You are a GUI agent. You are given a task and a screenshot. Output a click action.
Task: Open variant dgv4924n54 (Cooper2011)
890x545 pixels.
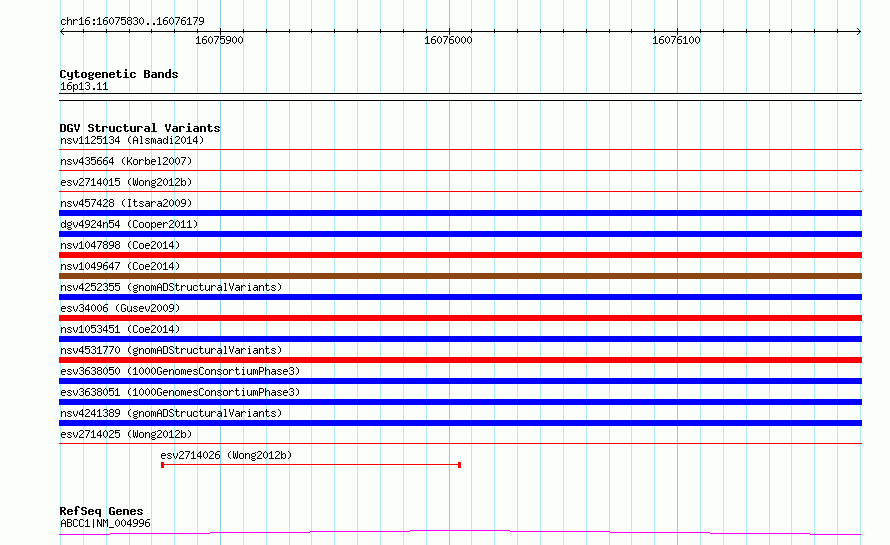pos(129,224)
